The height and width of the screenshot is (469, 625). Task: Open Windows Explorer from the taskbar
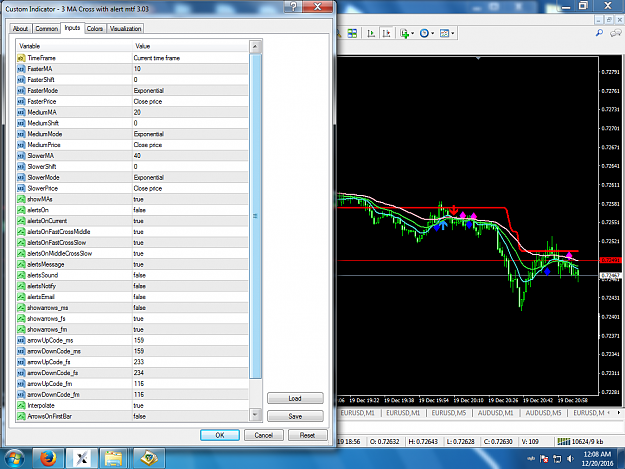click(114, 458)
